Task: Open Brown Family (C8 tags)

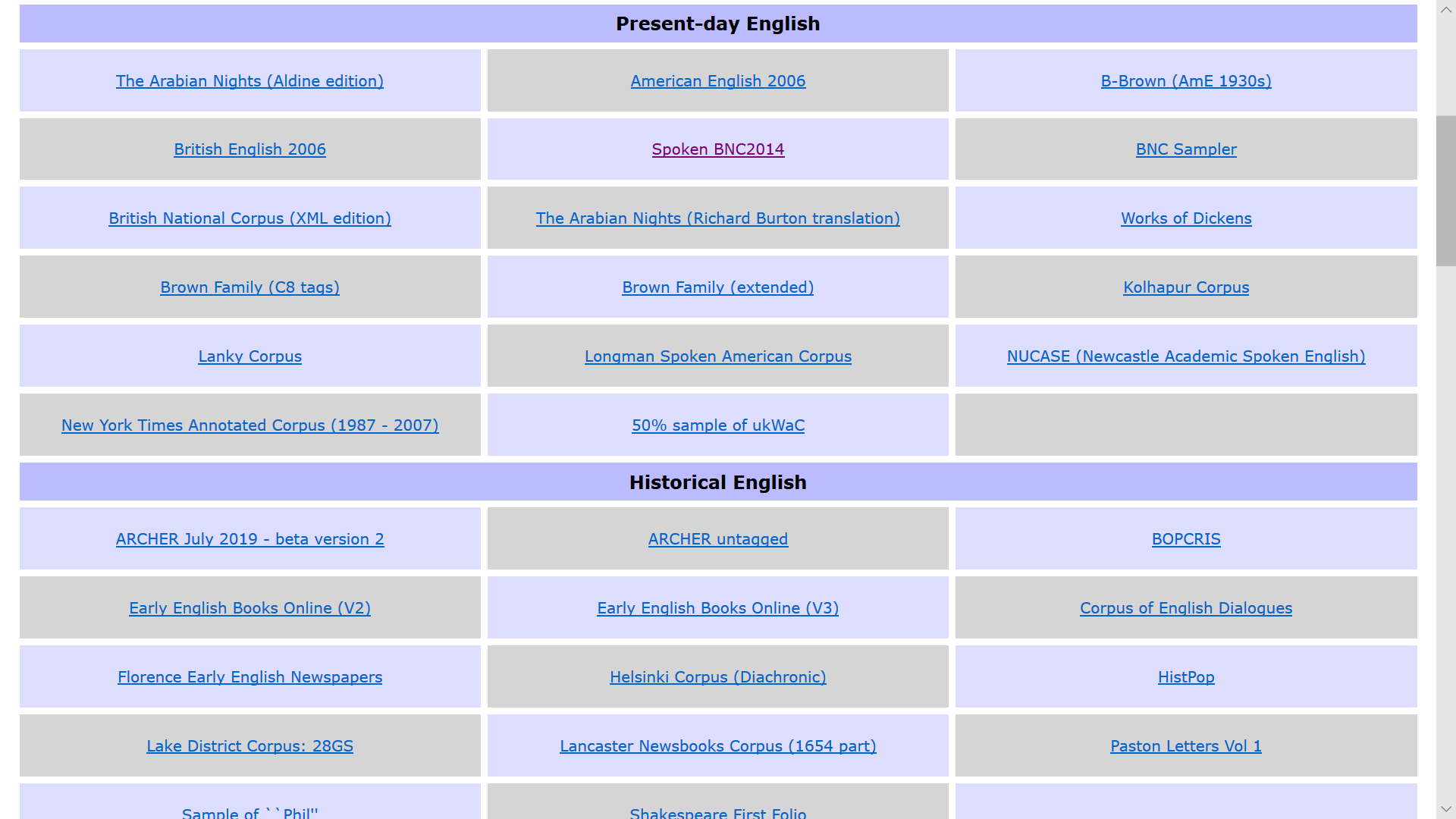Action: 249,287
